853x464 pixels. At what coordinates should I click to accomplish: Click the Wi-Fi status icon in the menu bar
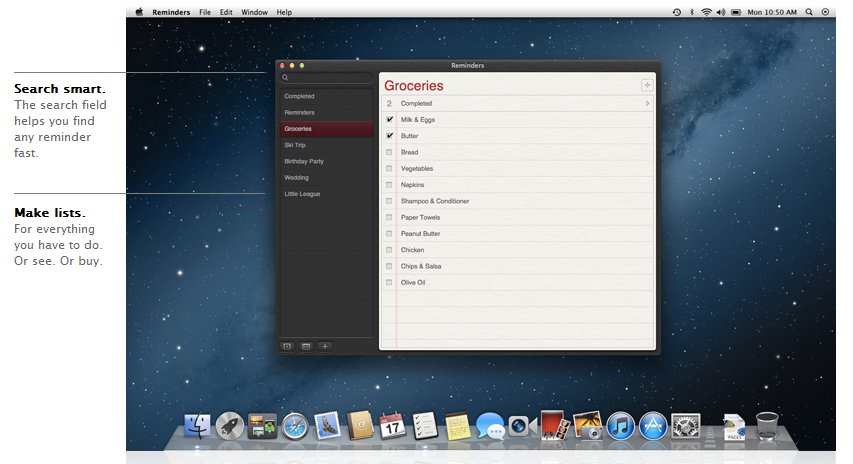(706, 12)
